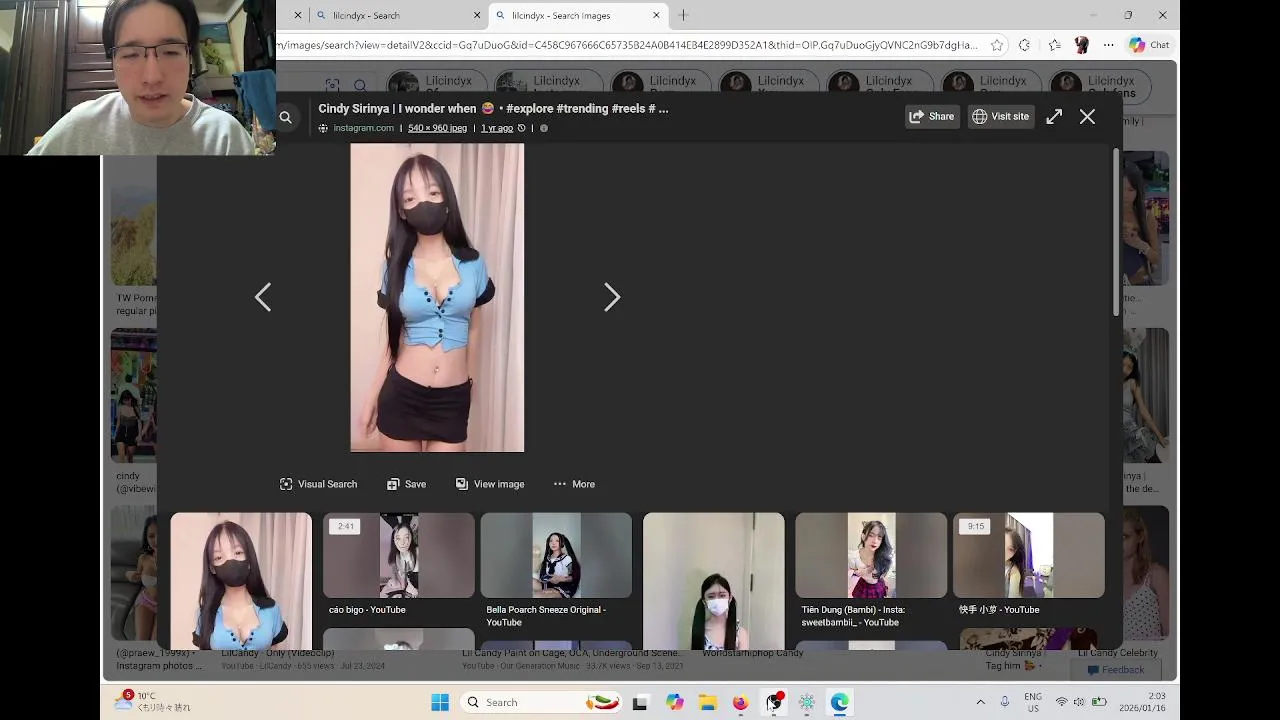Open the Edge settings and more menu
This screenshot has height=720, width=1280.
pos(1108,45)
